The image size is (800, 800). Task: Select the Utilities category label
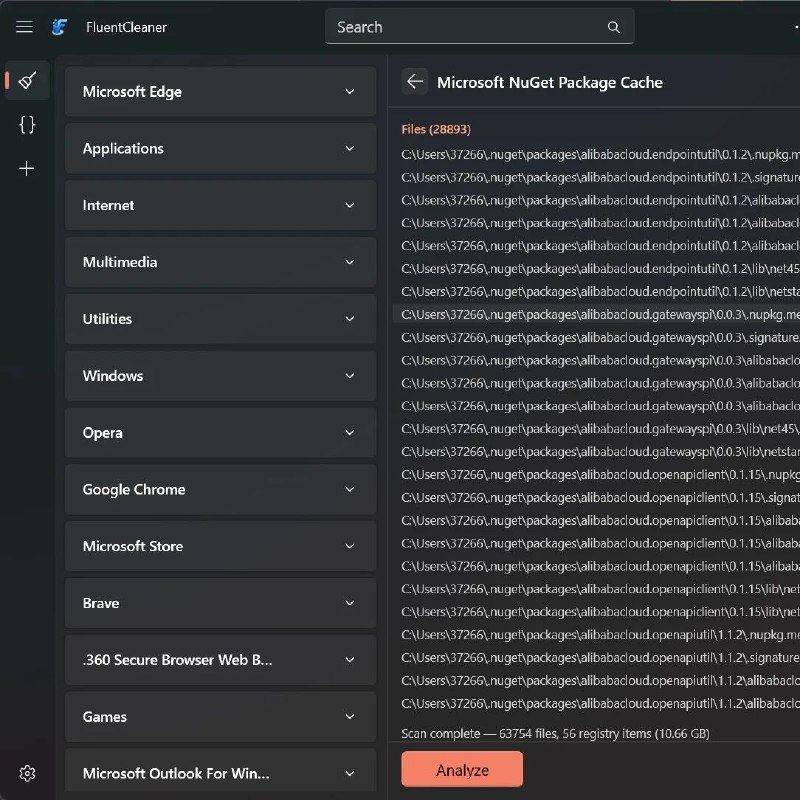click(107, 319)
